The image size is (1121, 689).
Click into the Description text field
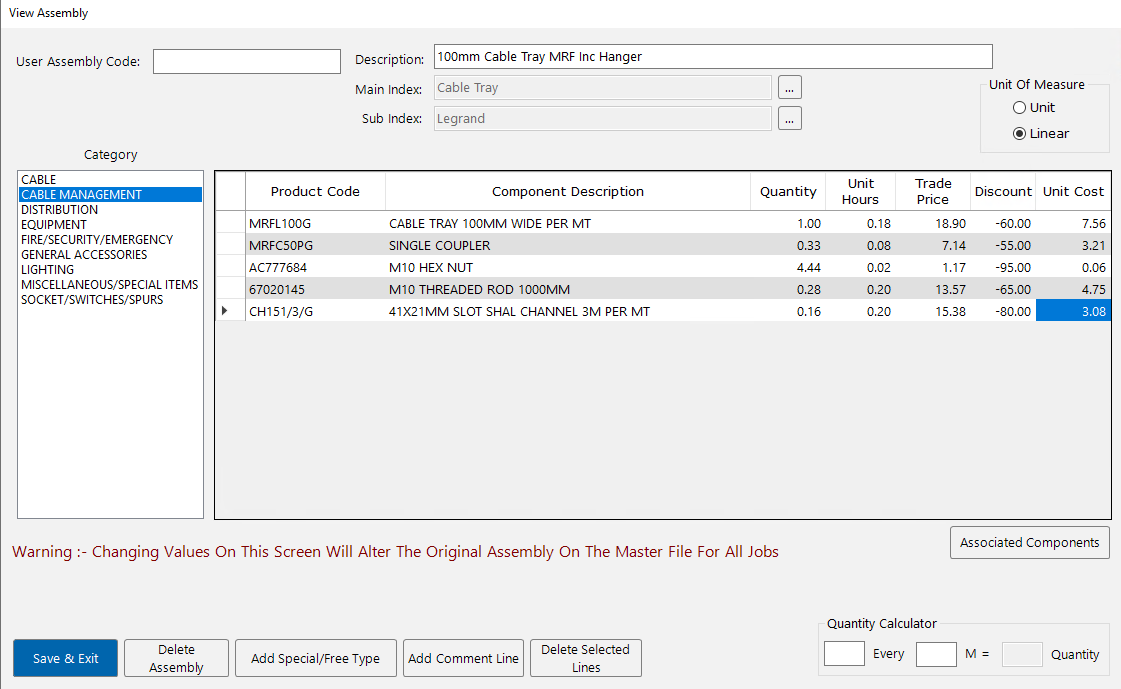[713, 57]
